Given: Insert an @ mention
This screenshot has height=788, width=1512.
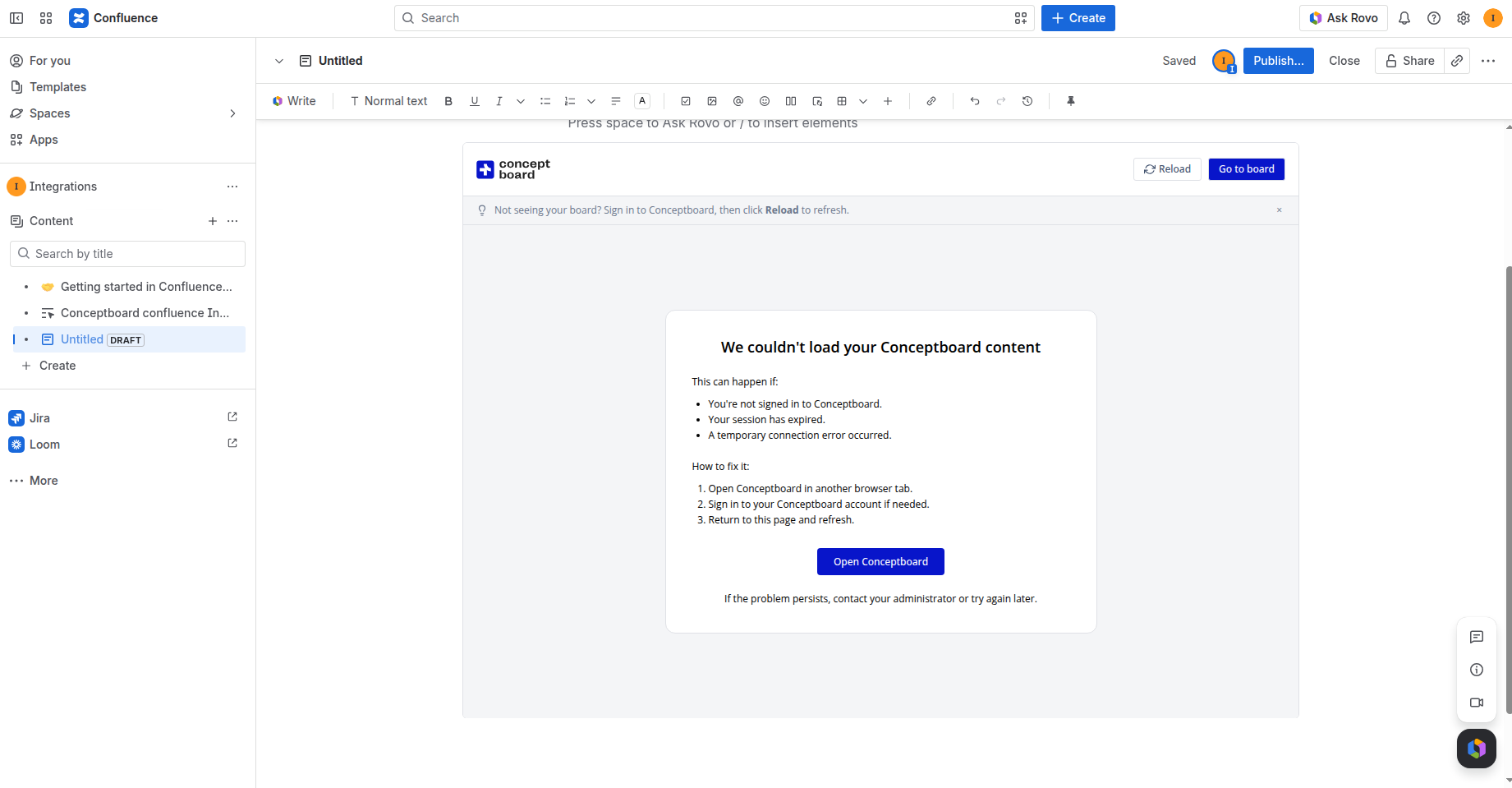Looking at the screenshot, I should click(x=738, y=101).
